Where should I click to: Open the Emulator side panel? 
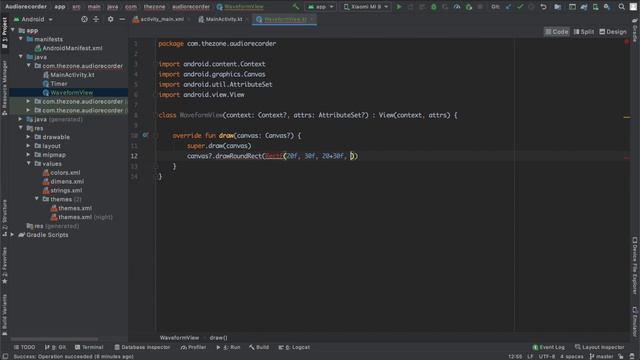coord(635,322)
